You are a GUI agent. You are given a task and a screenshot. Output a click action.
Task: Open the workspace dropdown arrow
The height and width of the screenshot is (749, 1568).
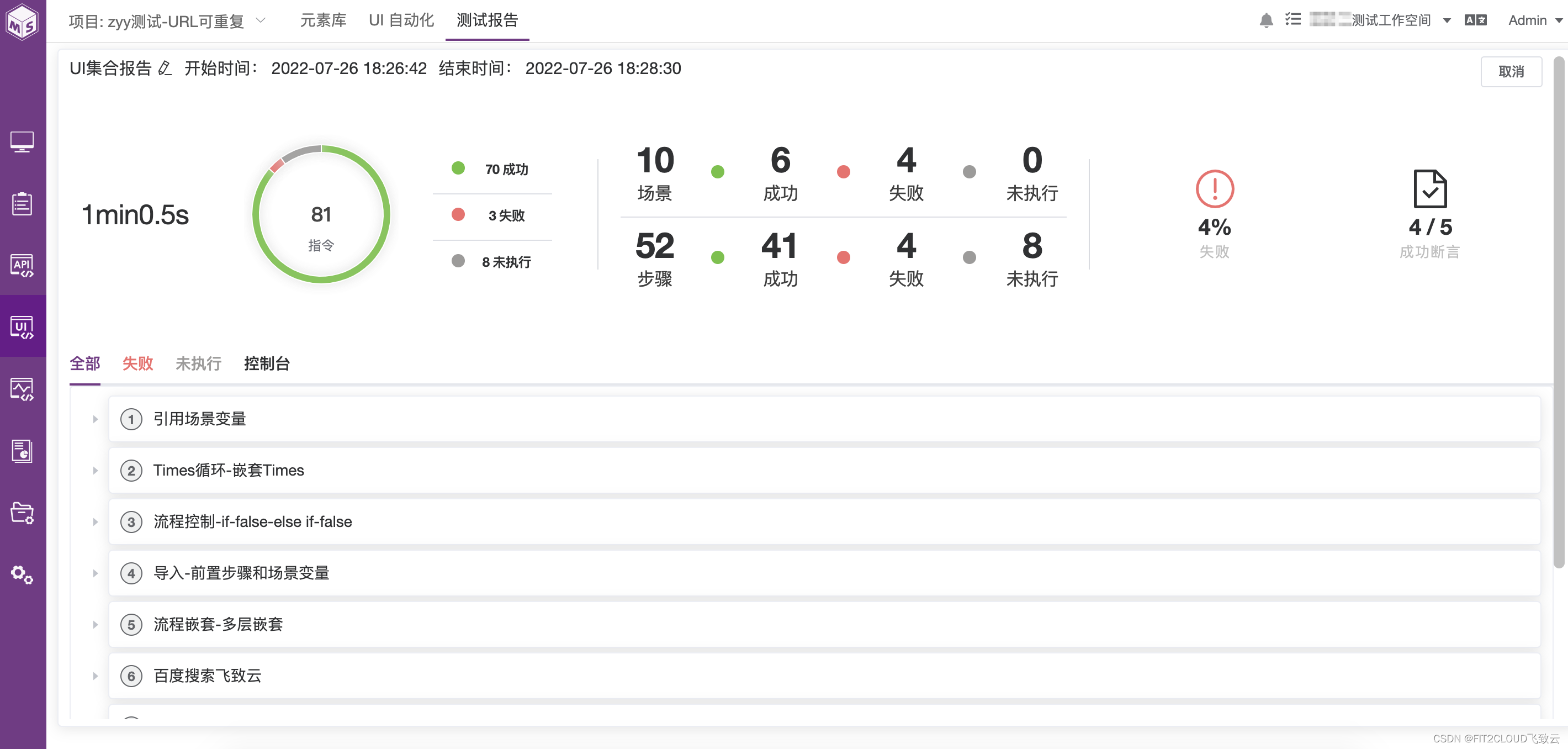click(1447, 20)
